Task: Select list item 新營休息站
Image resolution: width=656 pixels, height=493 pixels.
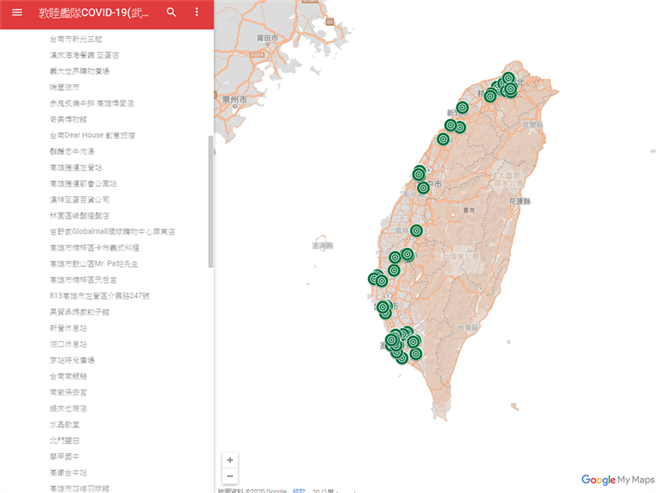Action: [68, 328]
